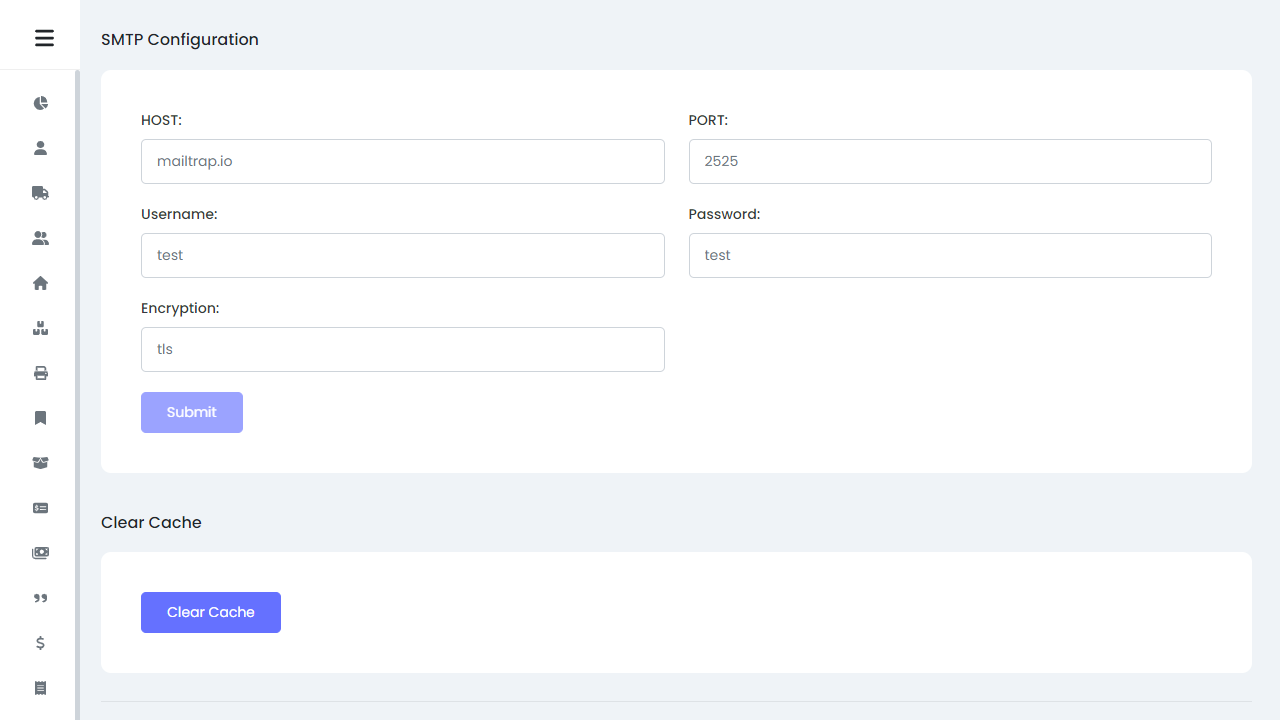Open the receipt icon in sidebar
Image resolution: width=1280 pixels, height=720 pixels.
[40, 688]
